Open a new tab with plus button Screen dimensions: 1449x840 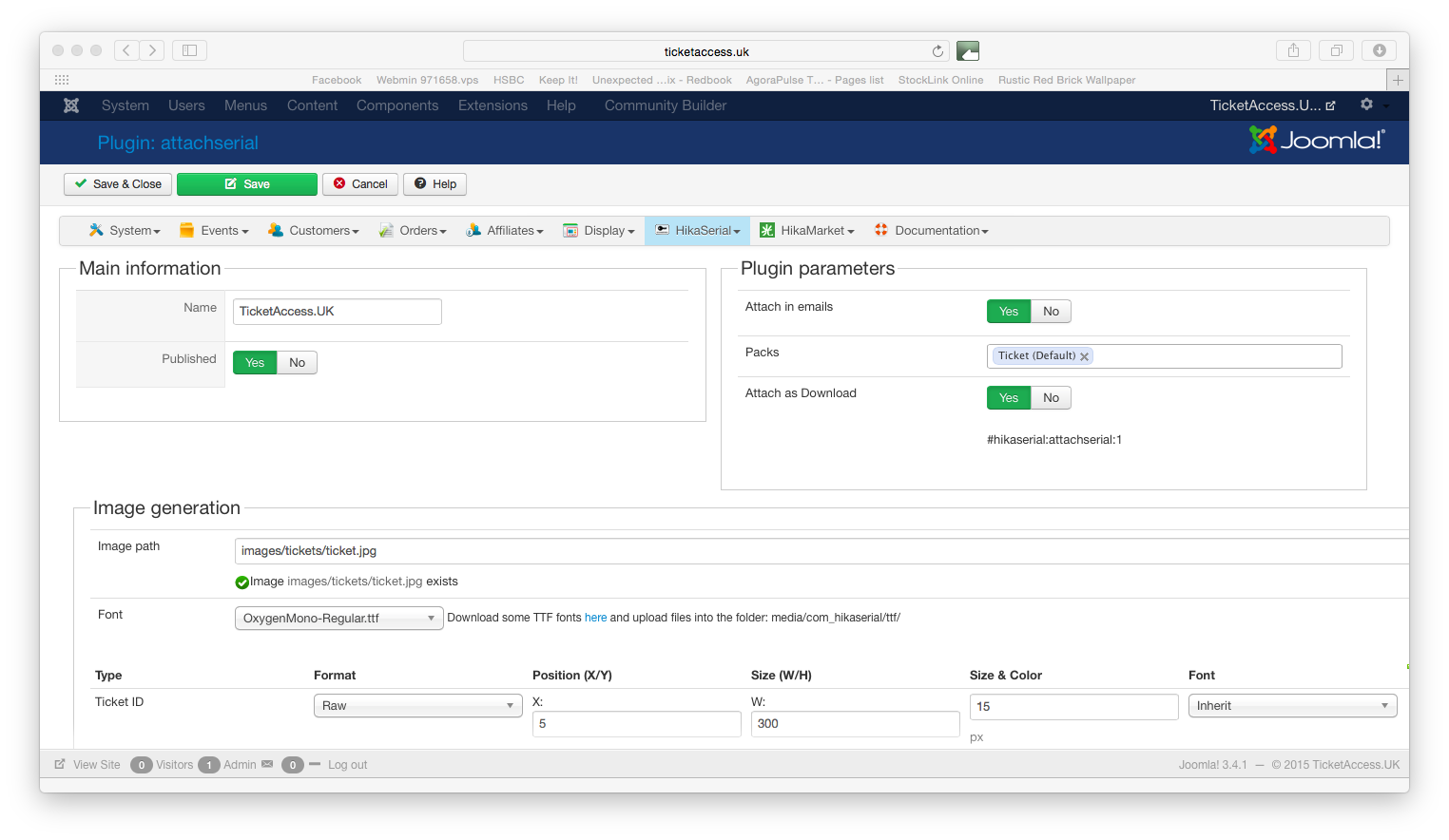[1398, 80]
